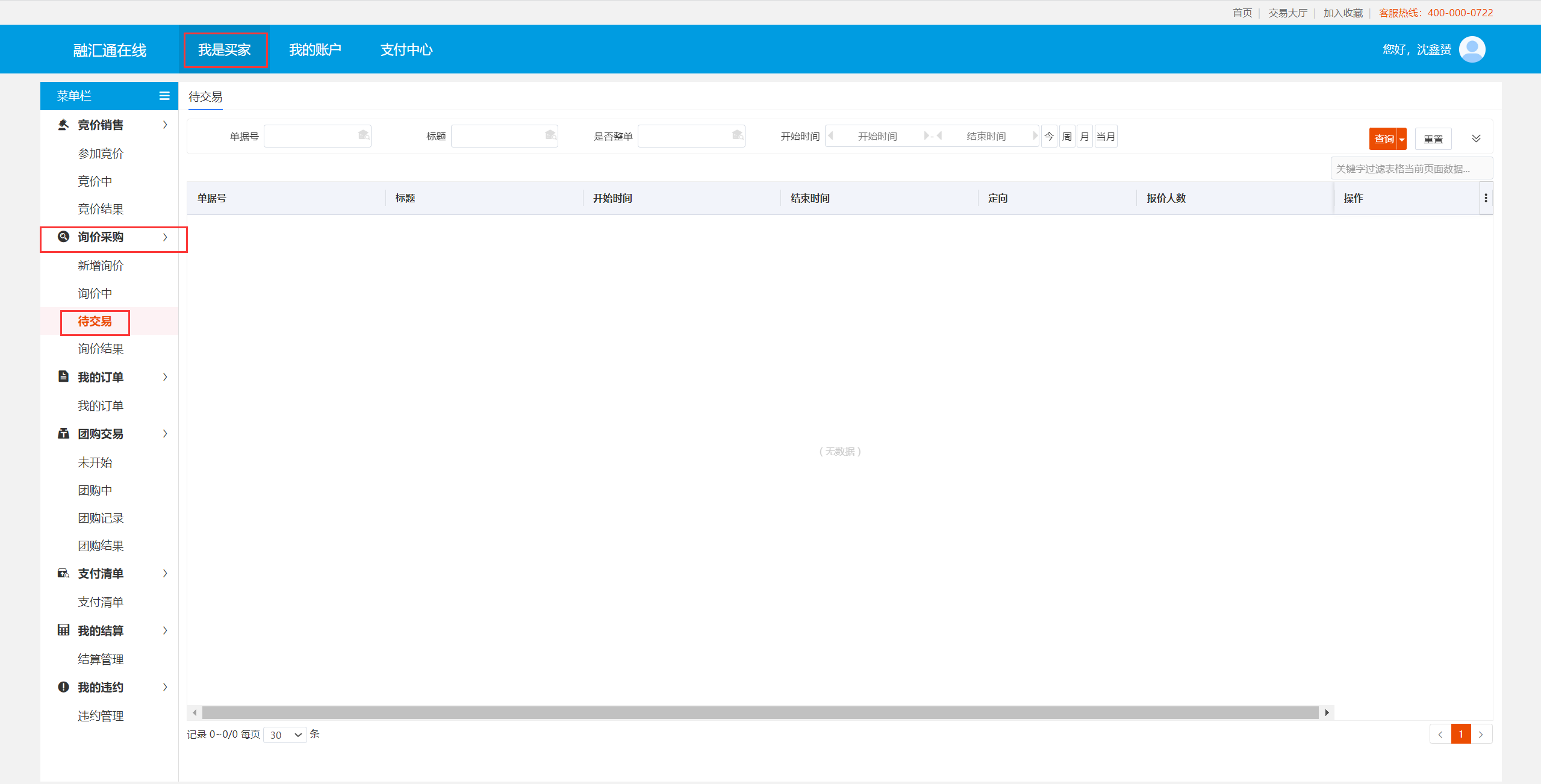
Task: Switch to 我的账户 top tab
Action: [315, 50]
